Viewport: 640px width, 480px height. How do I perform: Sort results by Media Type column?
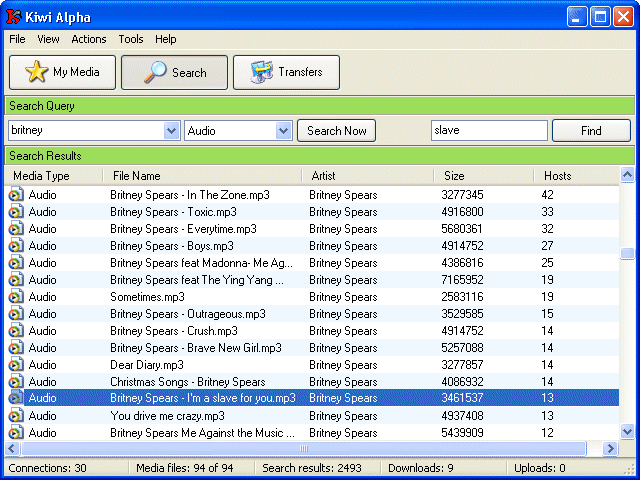pos(53,176)
